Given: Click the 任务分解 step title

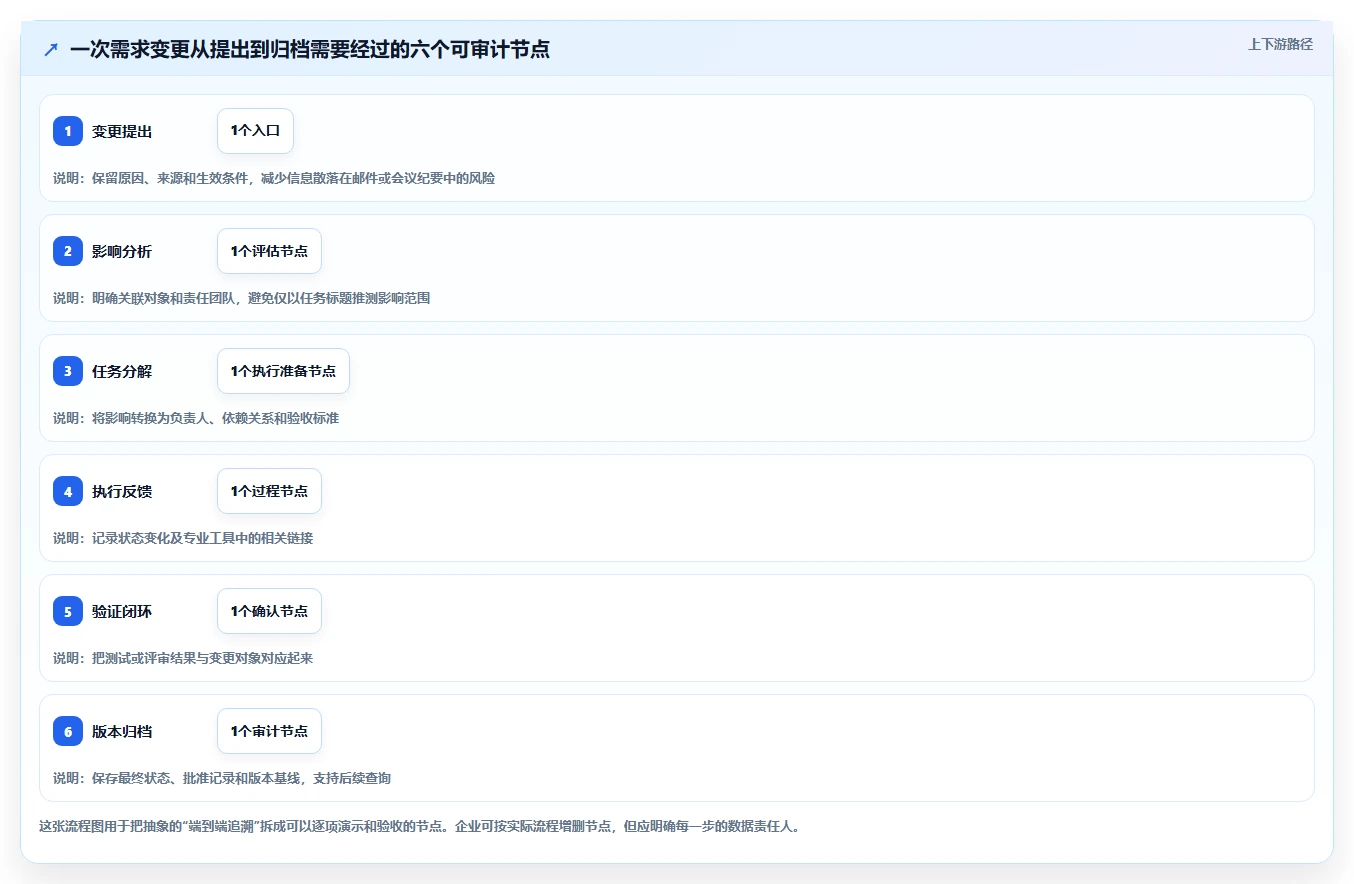Looking at the screenshot, I should coord(122,371).
